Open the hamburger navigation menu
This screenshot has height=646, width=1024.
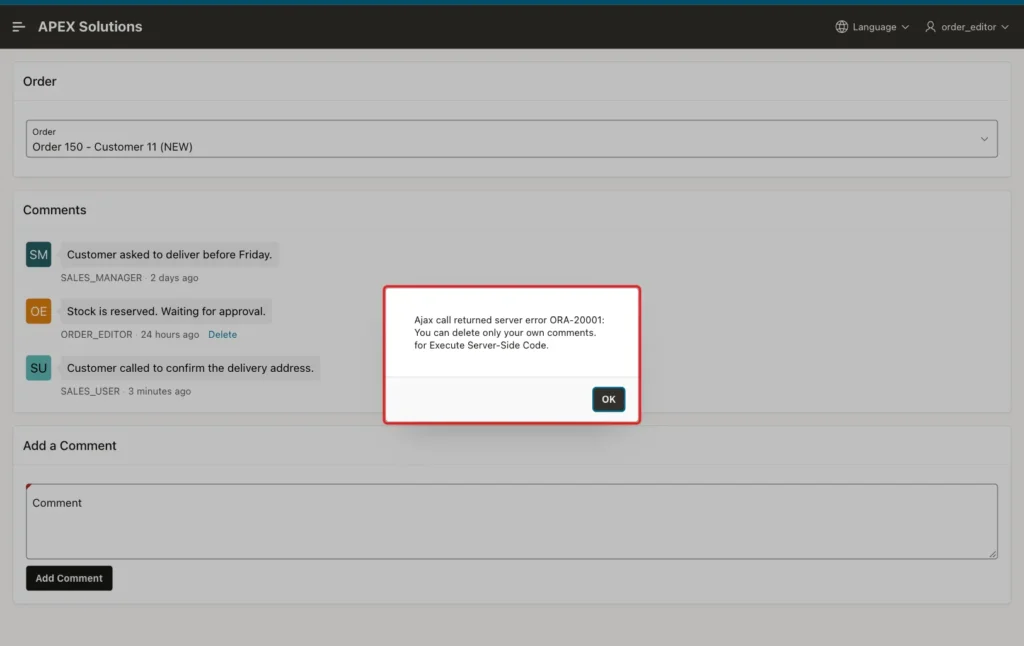coord(18,27)
